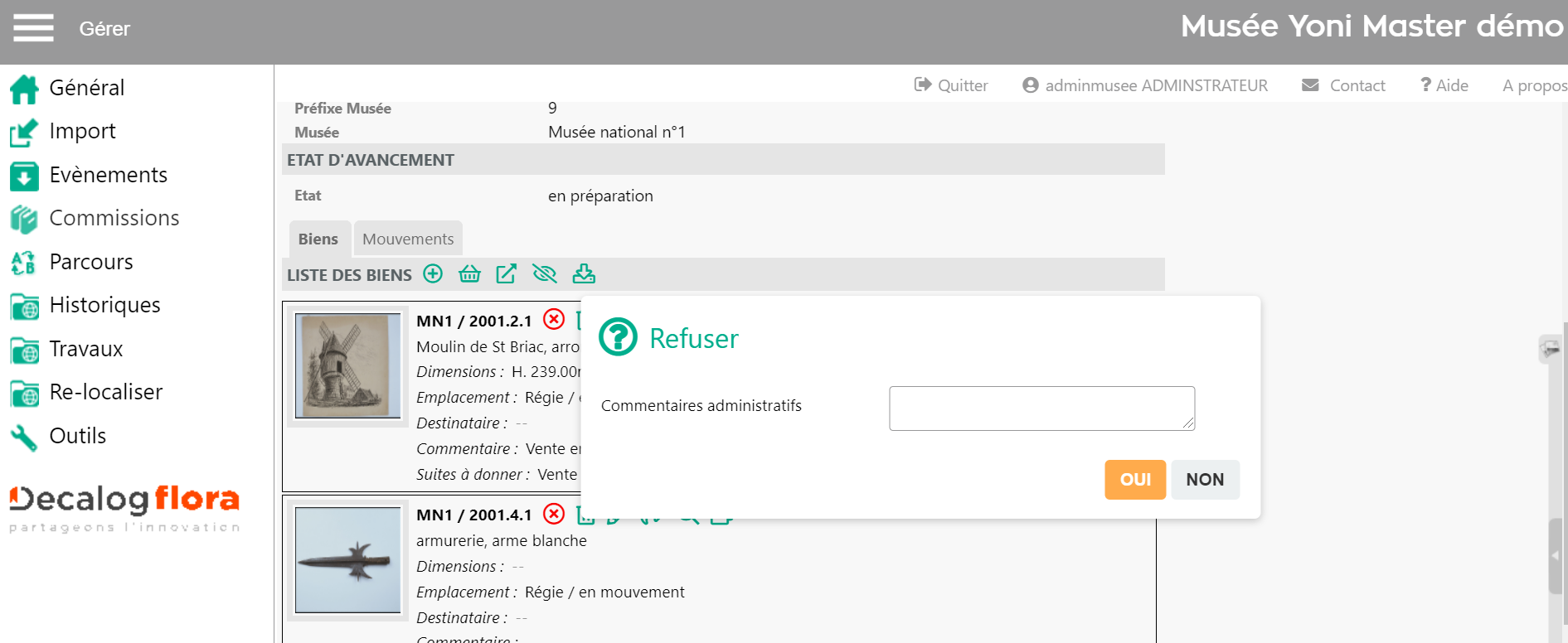
Task: Open Général from the sidebar
Action: pyautogui.click(x=86, y=88)
